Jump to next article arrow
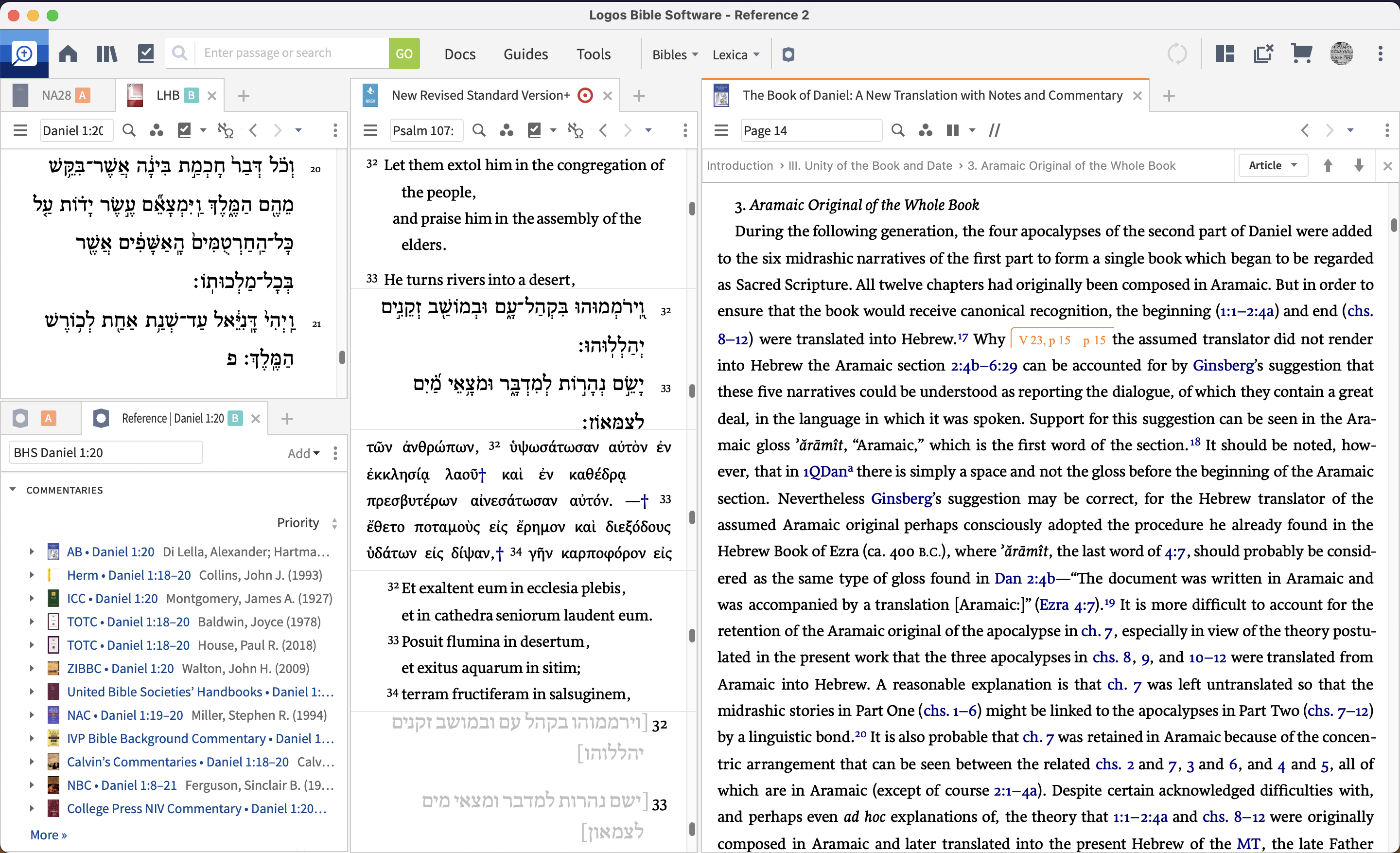Screen dimensions: 1400x853 [x=1359, y=165]
